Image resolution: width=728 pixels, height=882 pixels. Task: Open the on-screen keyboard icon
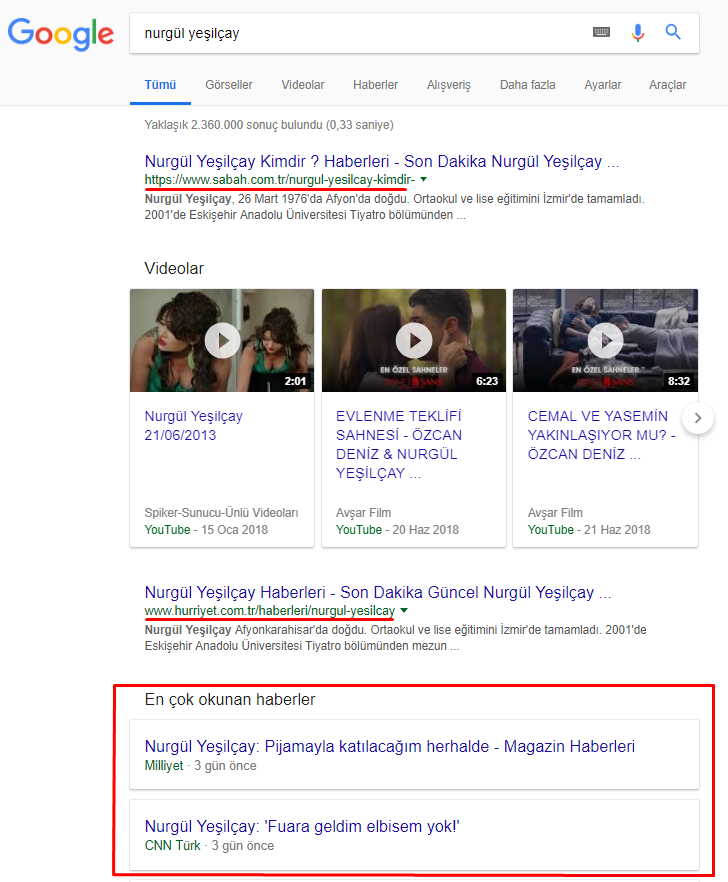[601, 32]
